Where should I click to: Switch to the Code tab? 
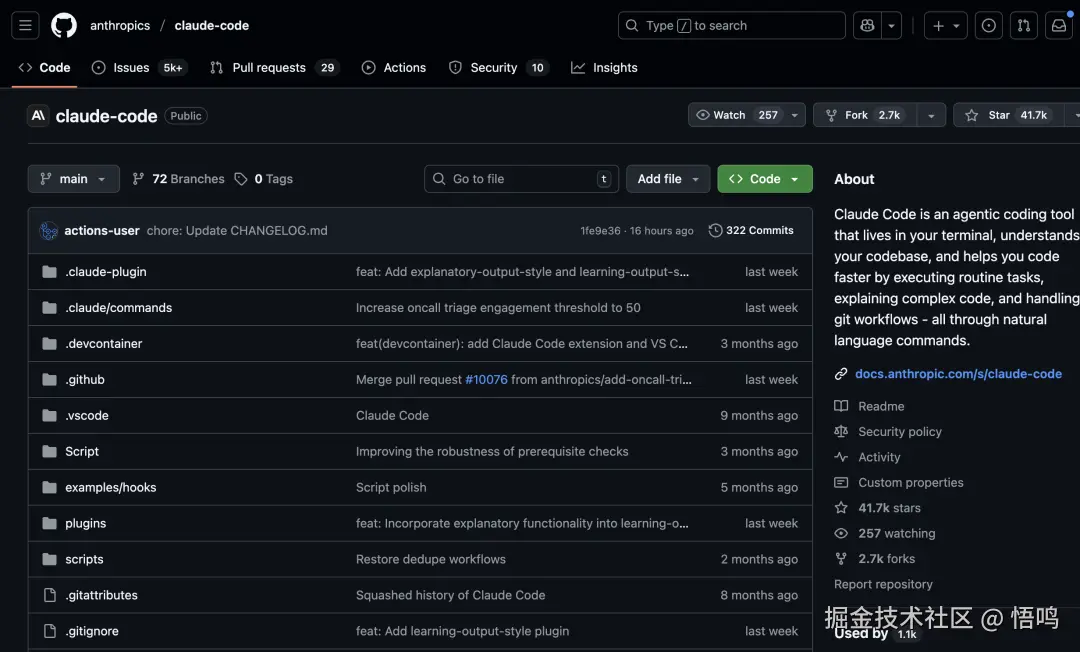tap(44, 67)
